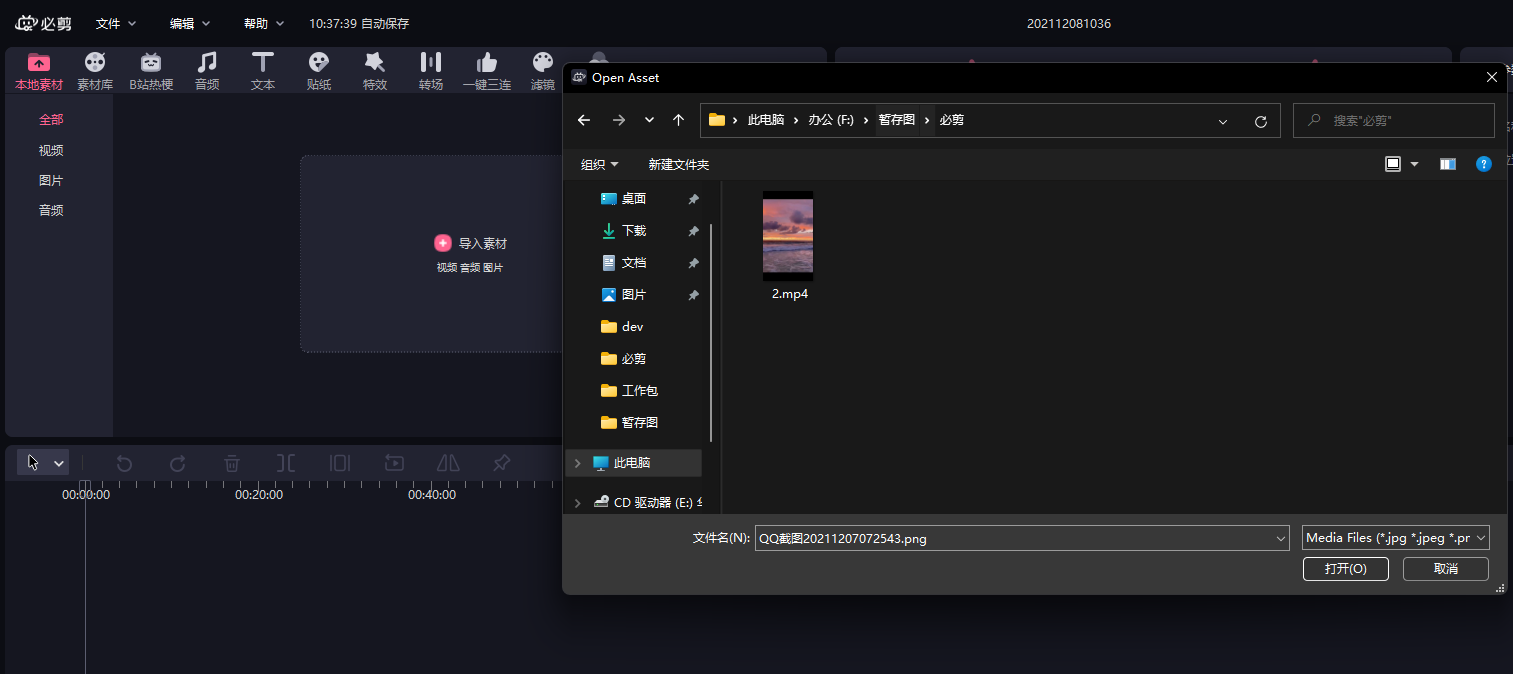Select the 2.mp4 video thumbnail
This screenshot has width=1513, height=674.
click(788, 236)
